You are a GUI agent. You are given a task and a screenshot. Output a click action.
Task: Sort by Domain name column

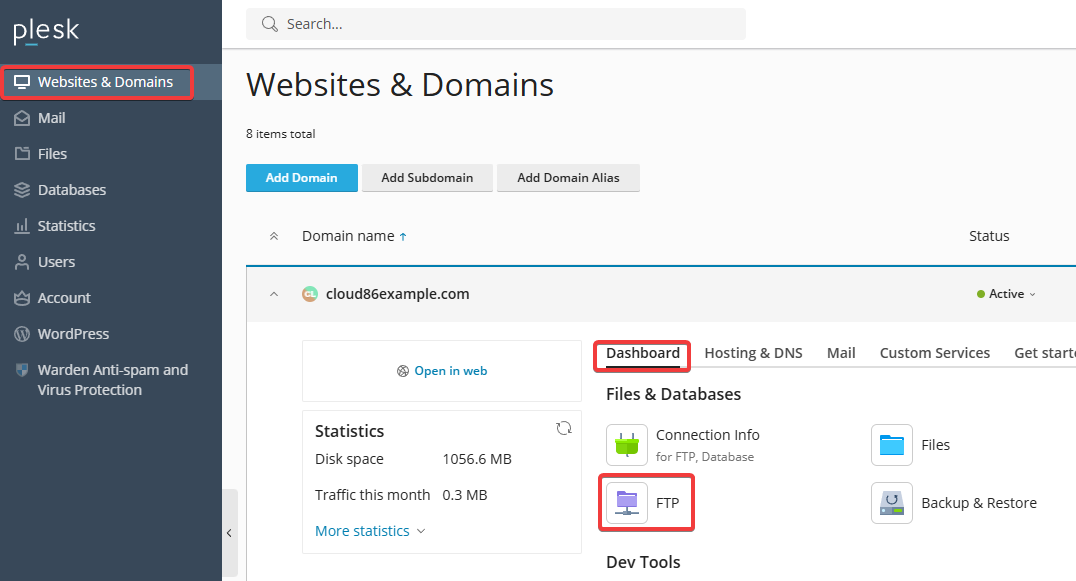coord(355,236)
